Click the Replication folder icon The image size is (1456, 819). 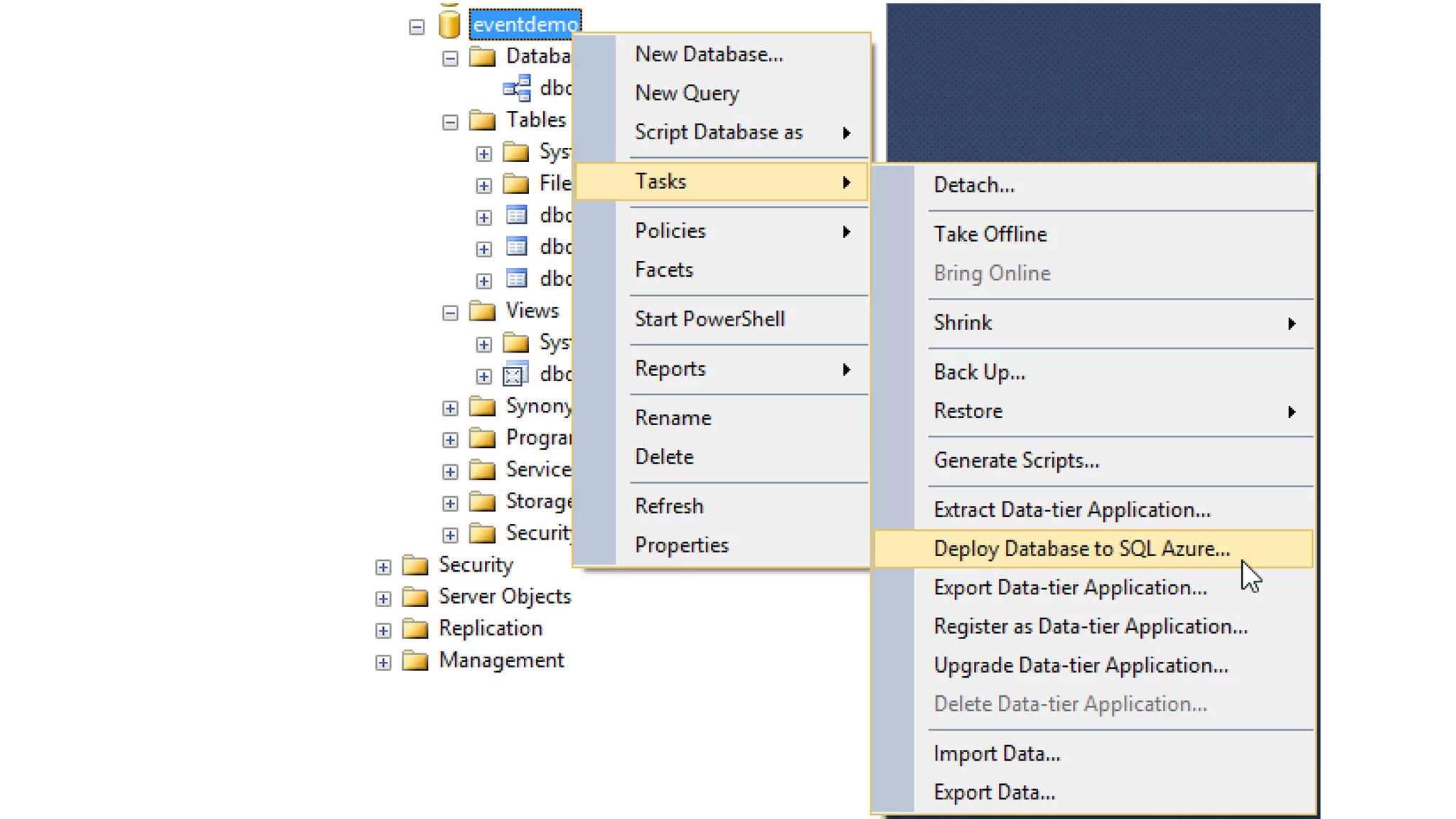click(415, 629)
